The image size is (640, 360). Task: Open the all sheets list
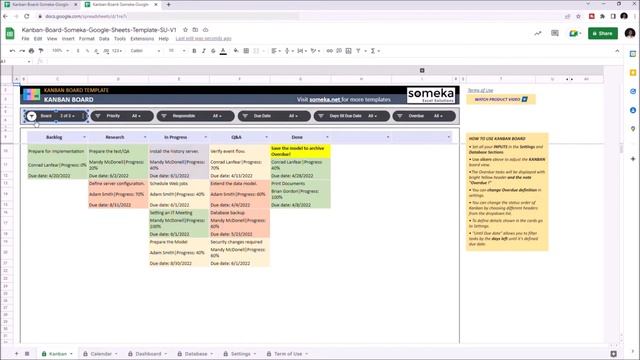pos(27,353)
